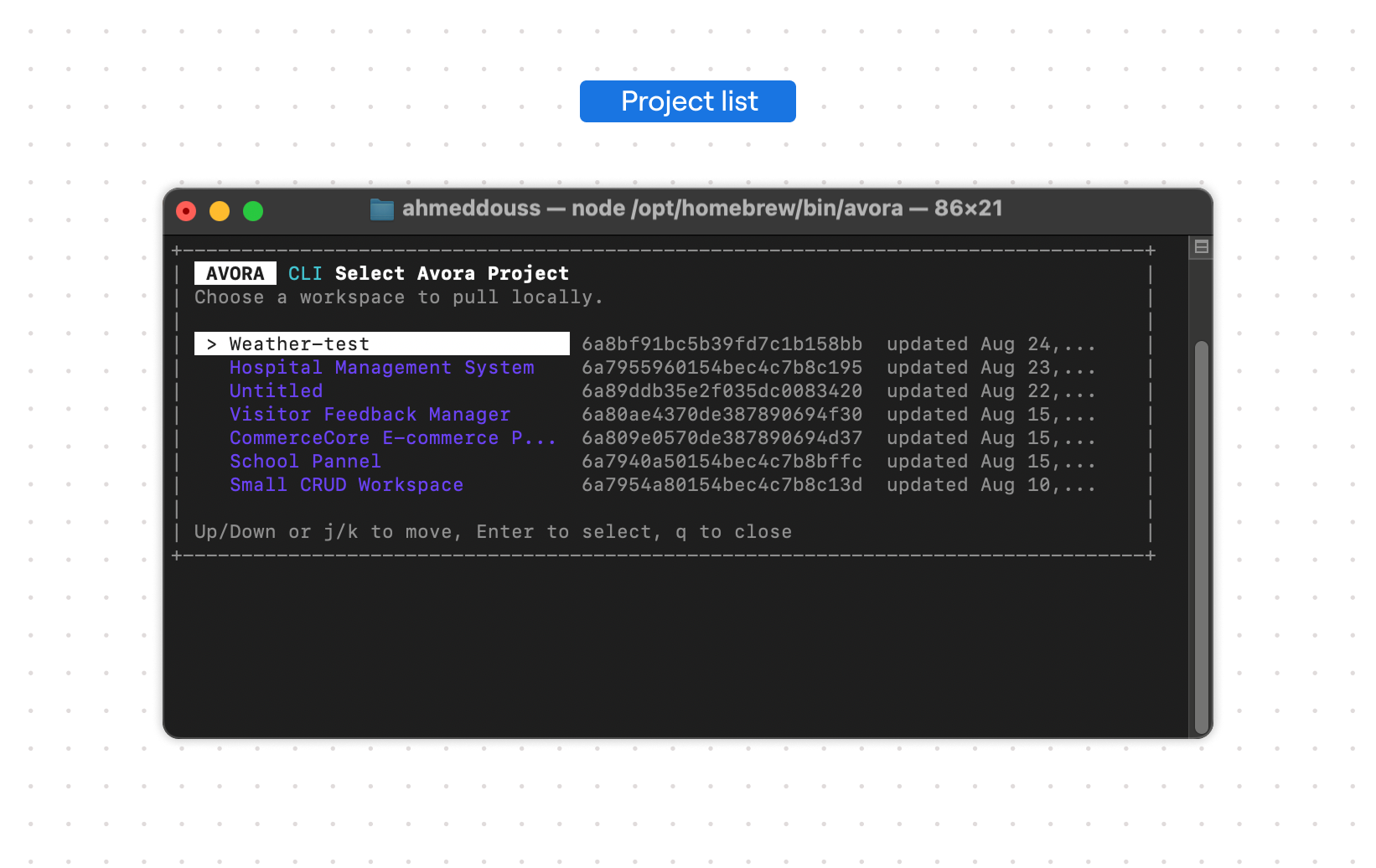Click the AVORA badge label
This screenshot has width=1376, height=868.
[235, 274]
